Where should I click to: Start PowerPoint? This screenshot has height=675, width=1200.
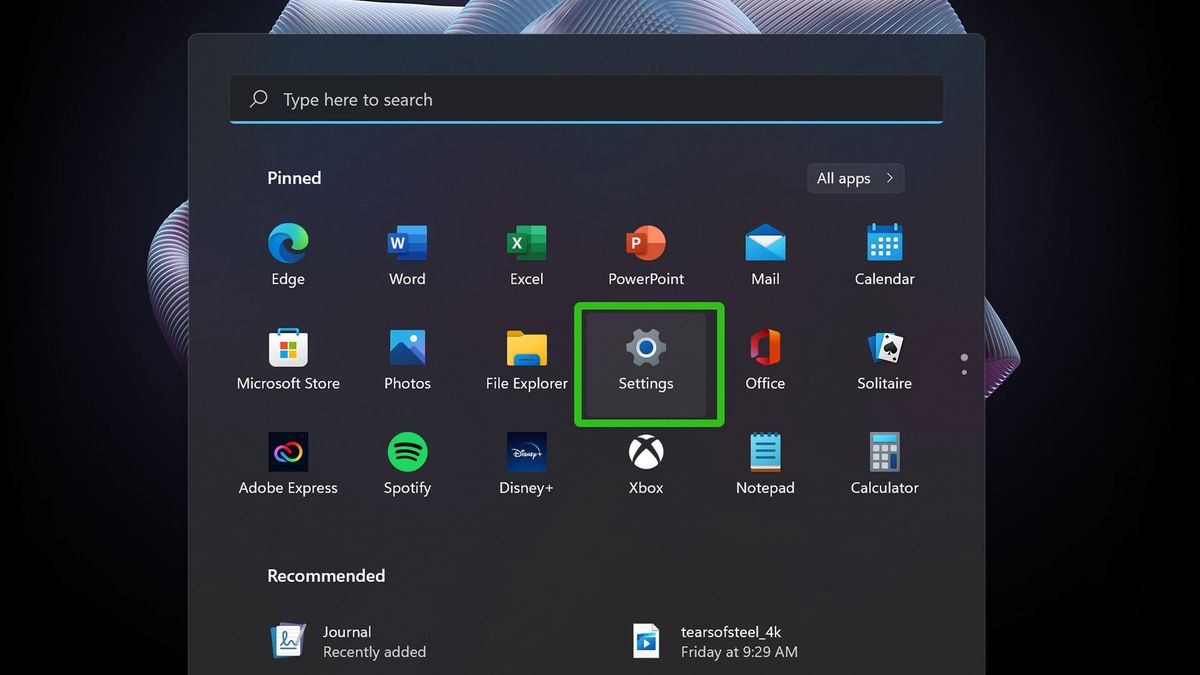click(x=645, y=243)
